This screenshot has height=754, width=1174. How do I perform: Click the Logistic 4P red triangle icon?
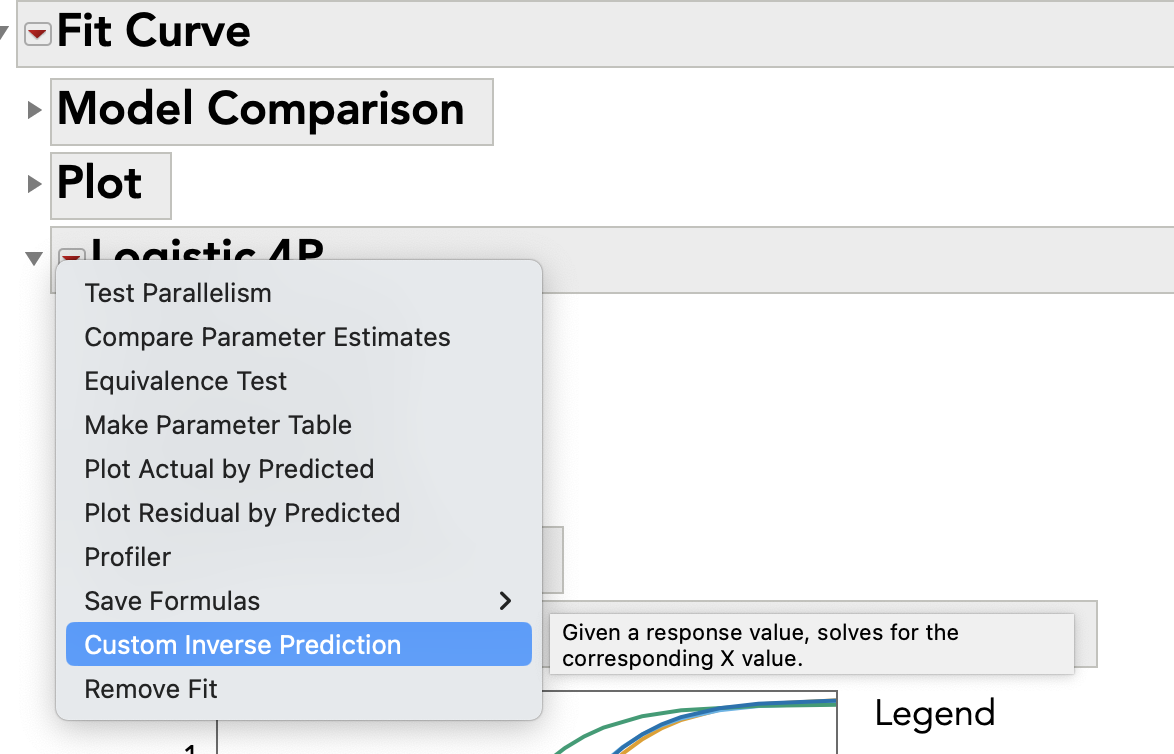click(72, 257)
